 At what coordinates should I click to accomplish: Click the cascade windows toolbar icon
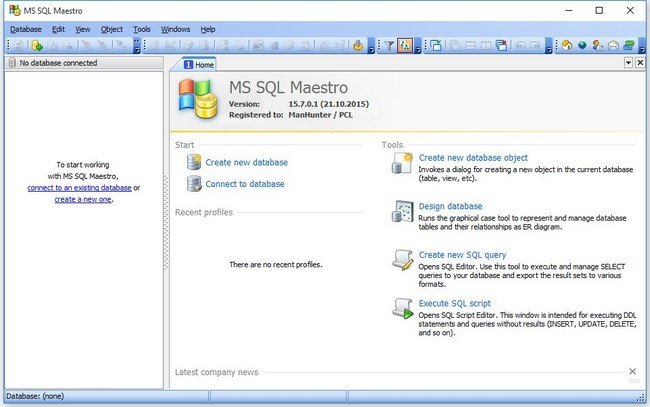[454, 46]
